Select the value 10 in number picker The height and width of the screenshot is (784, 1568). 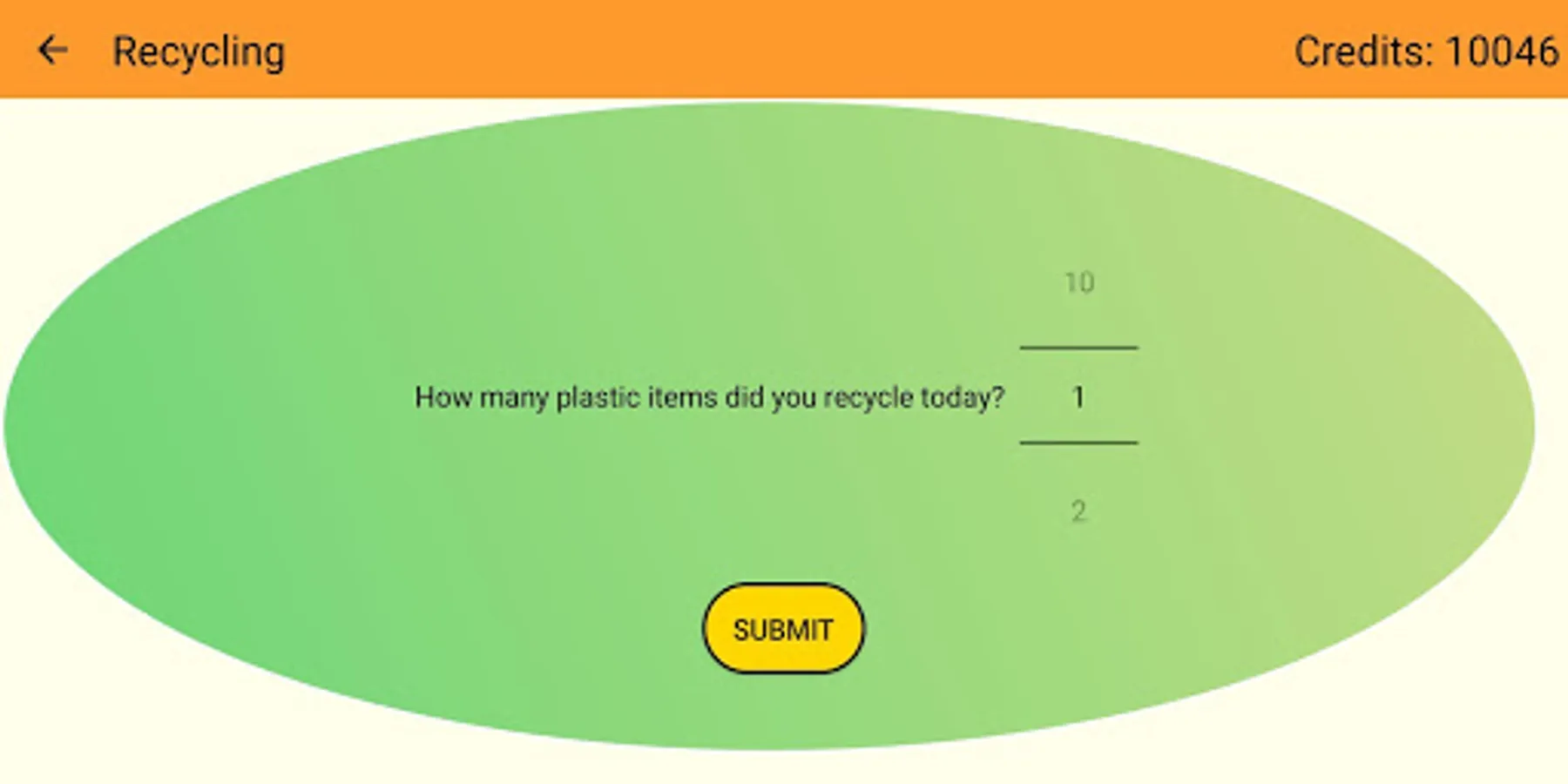(x=1079, y=282)
